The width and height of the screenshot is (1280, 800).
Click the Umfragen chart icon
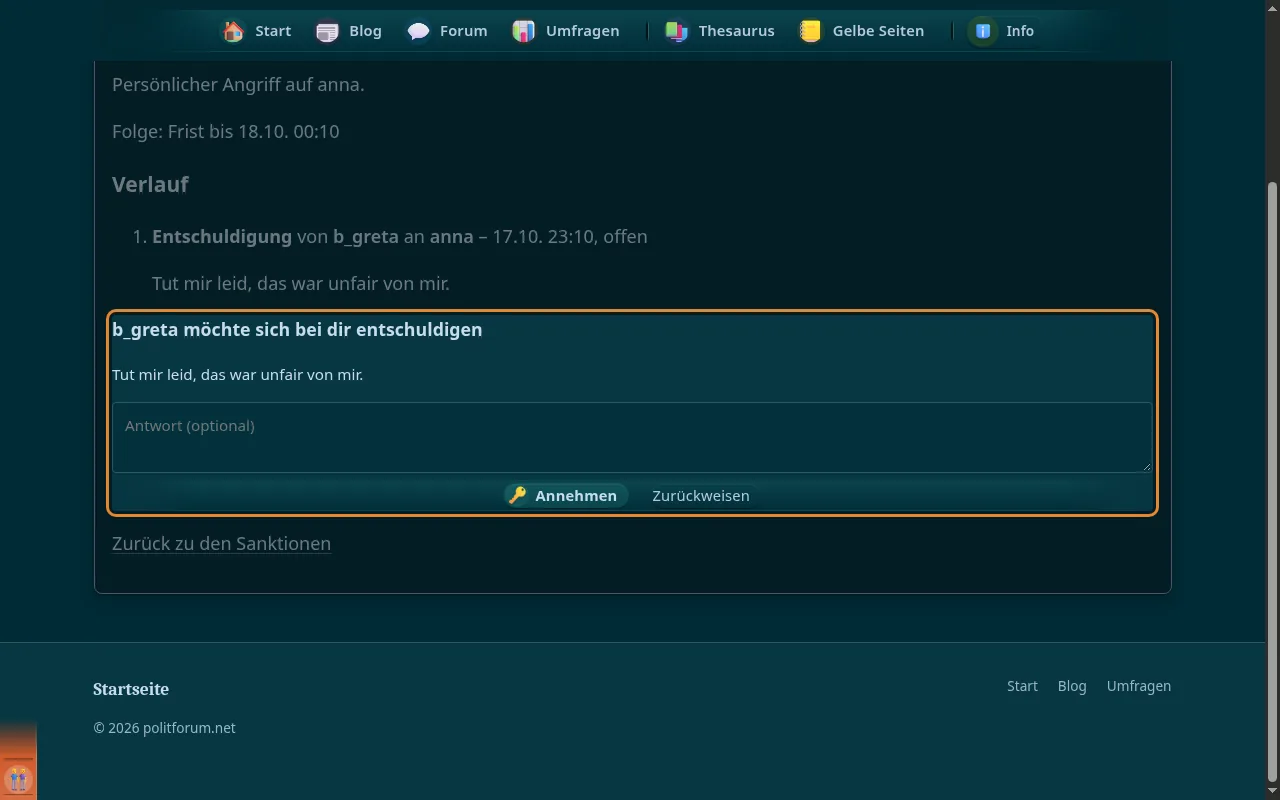[x=523, y=31]
